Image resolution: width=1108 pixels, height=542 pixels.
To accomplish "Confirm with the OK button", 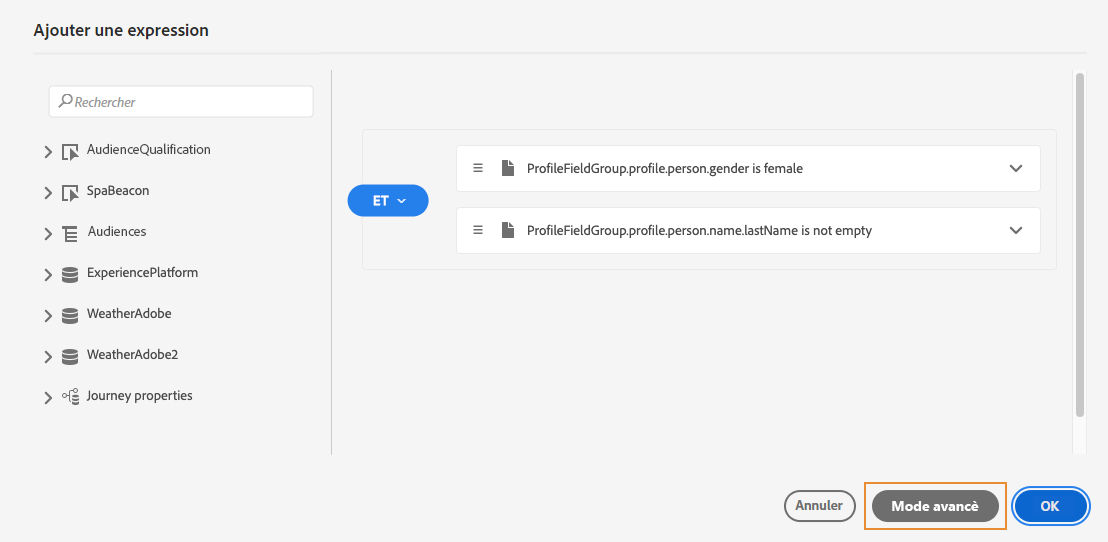I will [1049, 506].
